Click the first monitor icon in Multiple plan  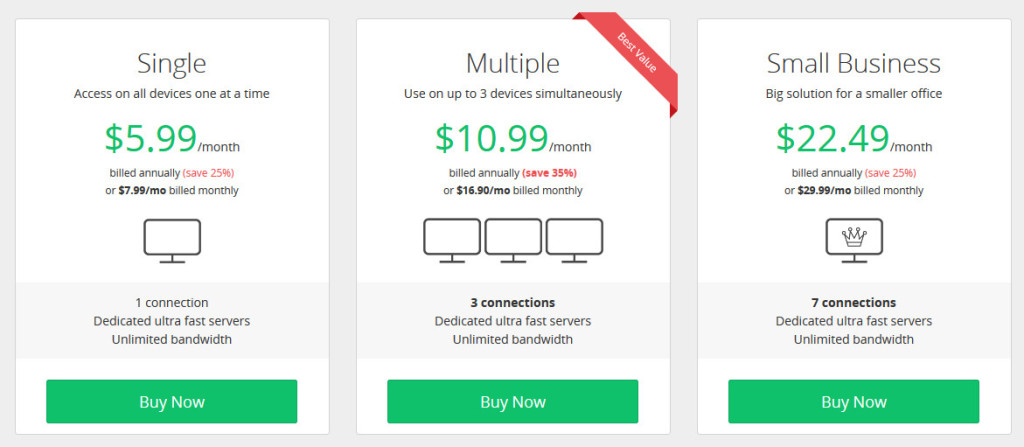[x=452, y=241]
